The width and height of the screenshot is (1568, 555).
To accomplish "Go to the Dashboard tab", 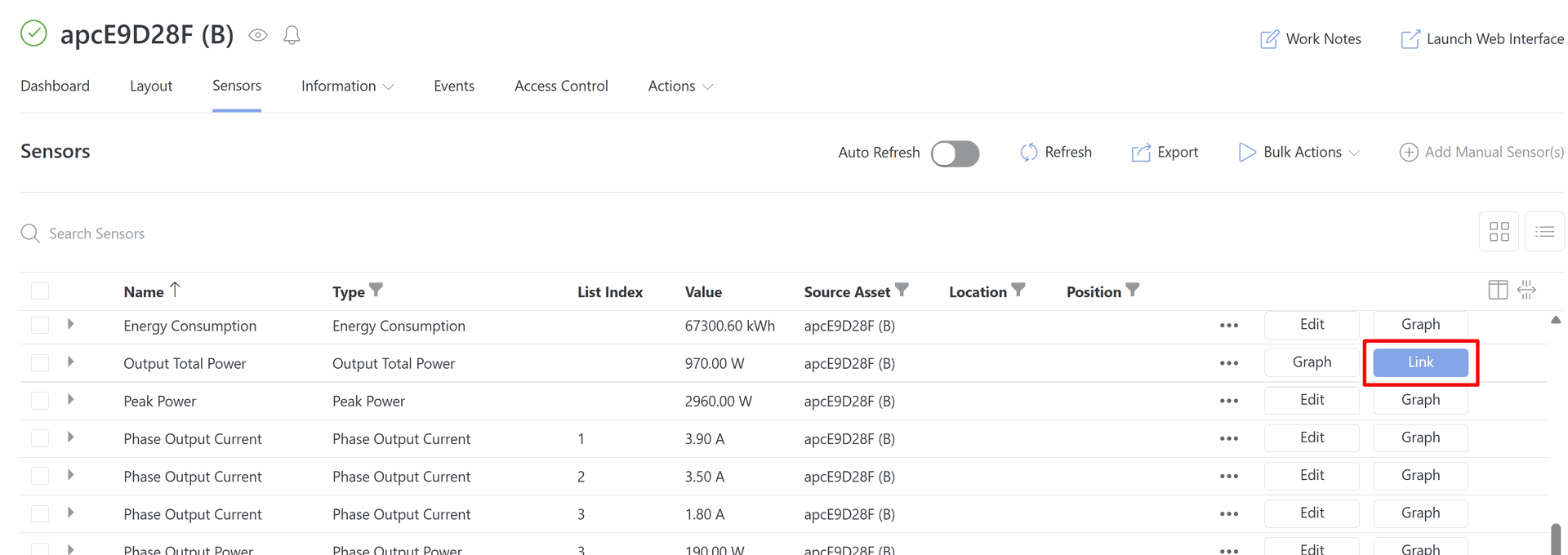I will (x=56, y=87).
